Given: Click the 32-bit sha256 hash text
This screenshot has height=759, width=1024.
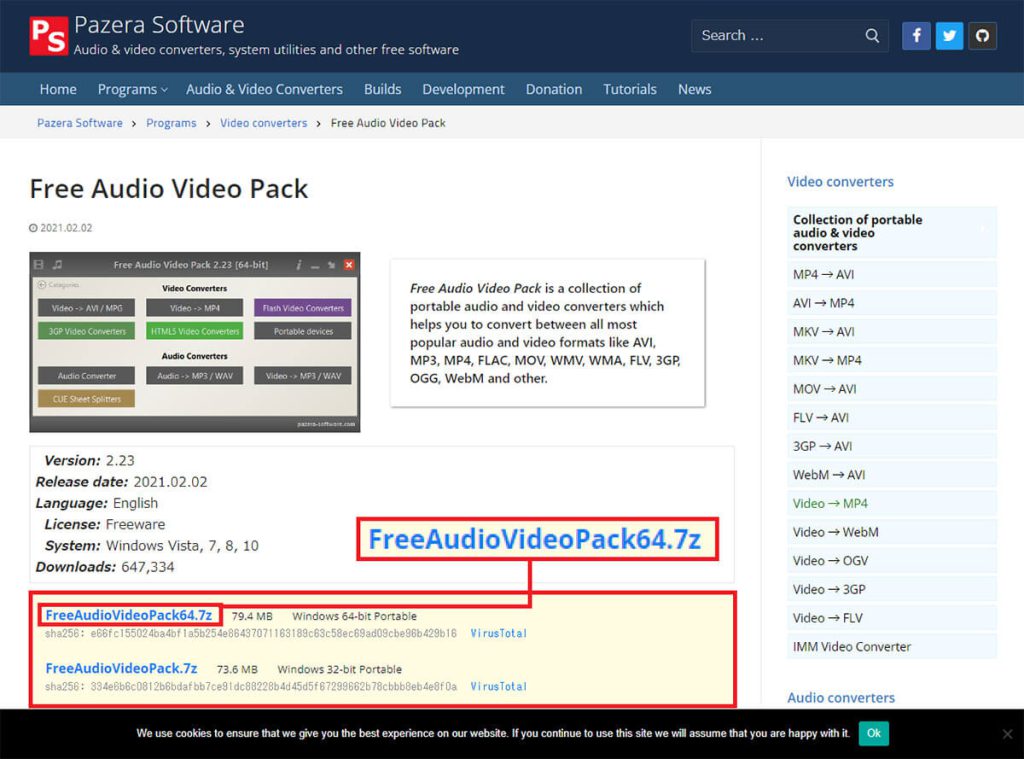Looking at the screenshot, I should point(251,686).
